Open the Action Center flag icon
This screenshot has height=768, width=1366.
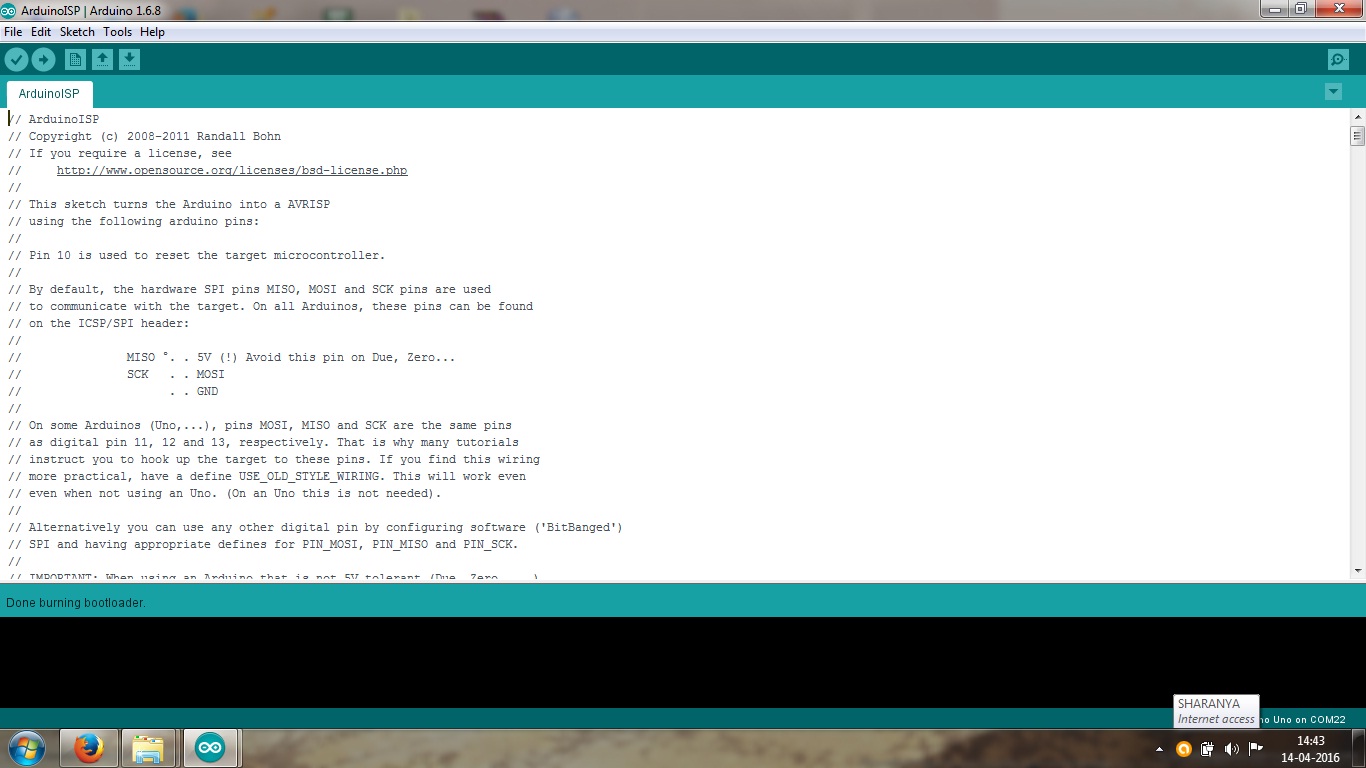(1256, 748)
